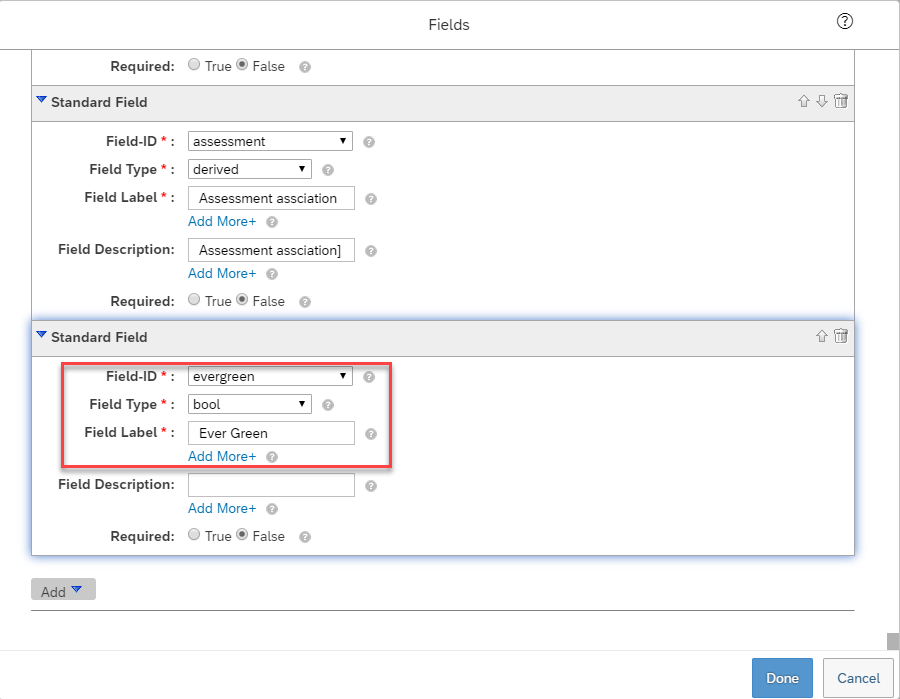This screenshot has width=900, height=699.
Task: Show help for bool Field Type
Action: point(328,405)
